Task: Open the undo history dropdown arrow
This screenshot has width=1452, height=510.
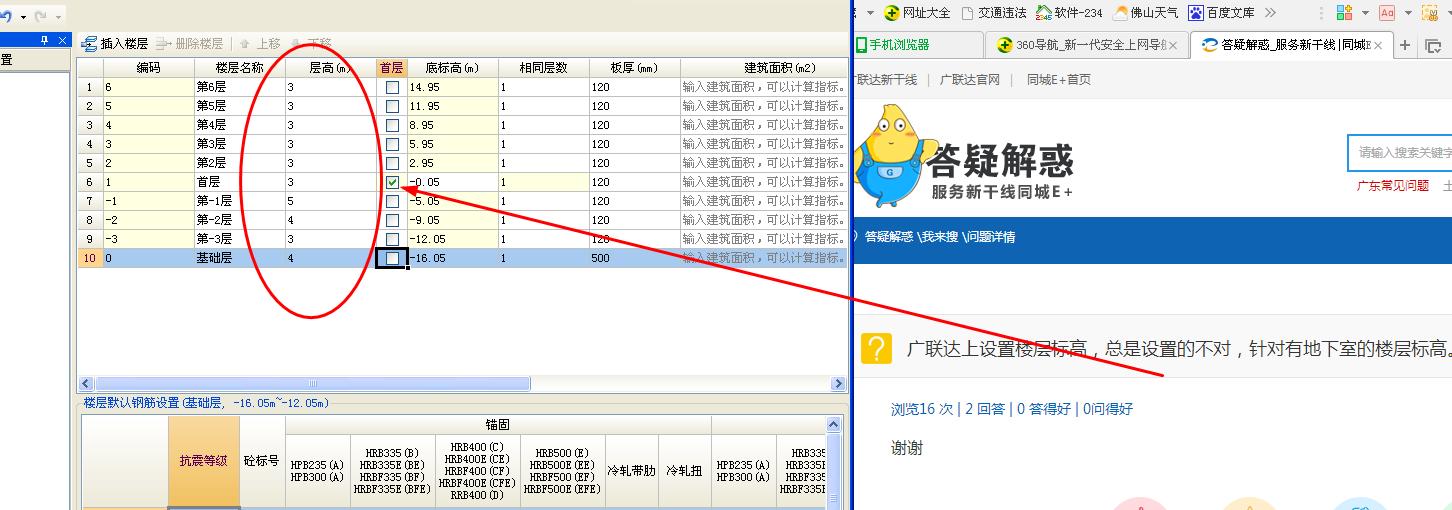Action: coord(22,18)
